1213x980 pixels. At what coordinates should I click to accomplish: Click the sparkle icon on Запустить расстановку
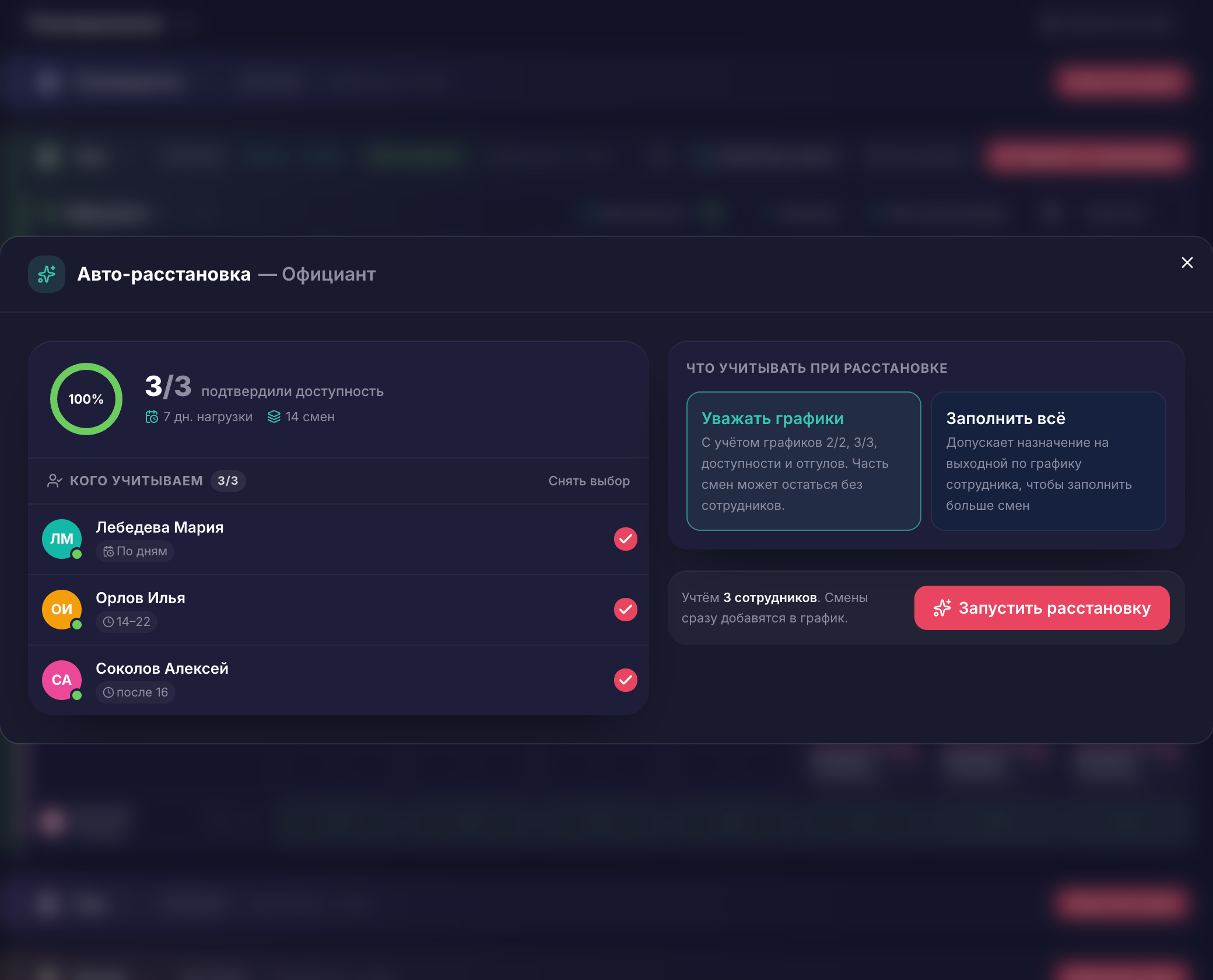coord(942,608)
